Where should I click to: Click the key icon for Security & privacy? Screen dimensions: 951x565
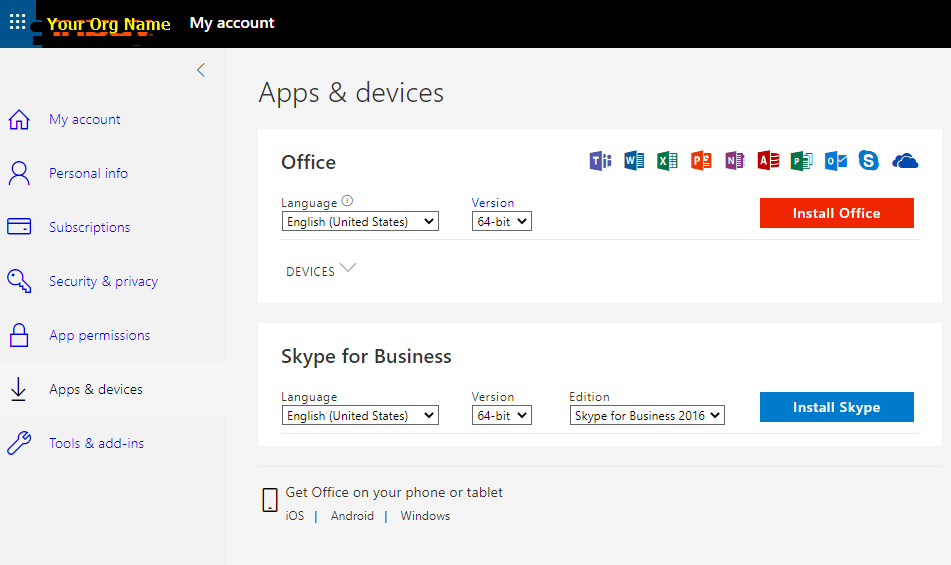(19, 281)
